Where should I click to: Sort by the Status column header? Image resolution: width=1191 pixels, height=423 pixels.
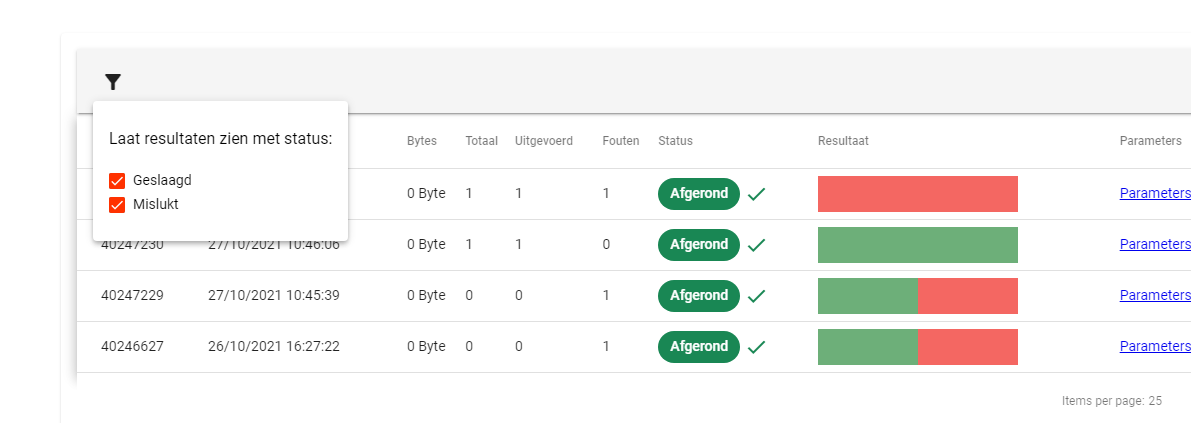pos(675,141)
